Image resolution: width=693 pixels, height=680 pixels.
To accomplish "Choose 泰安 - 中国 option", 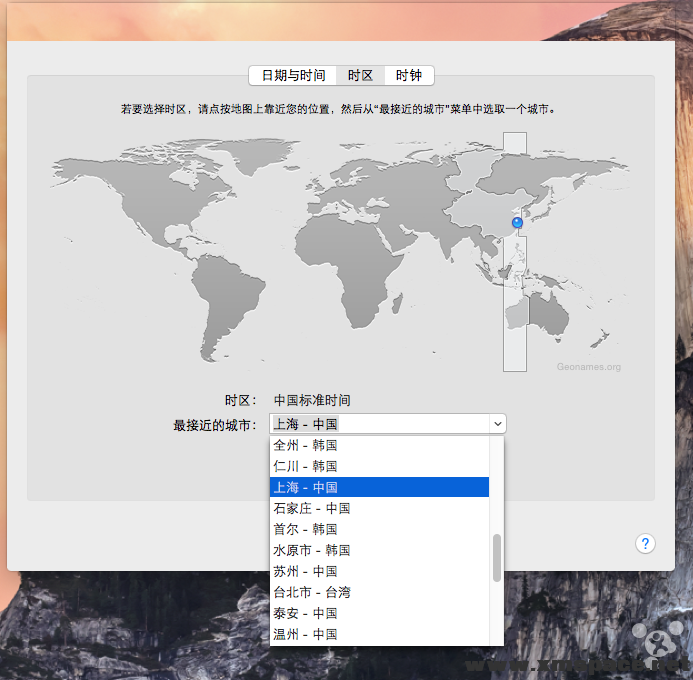I will [x=379, y=613].
